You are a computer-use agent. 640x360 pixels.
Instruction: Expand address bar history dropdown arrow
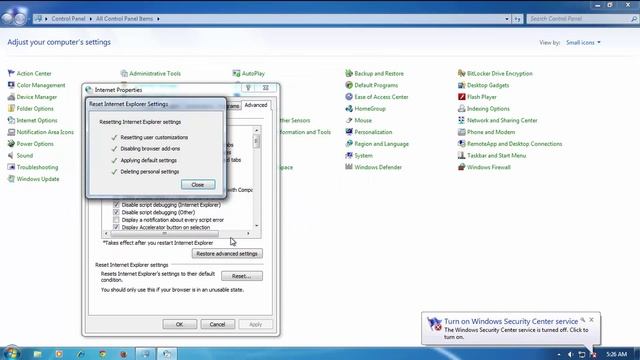[507, 19]
